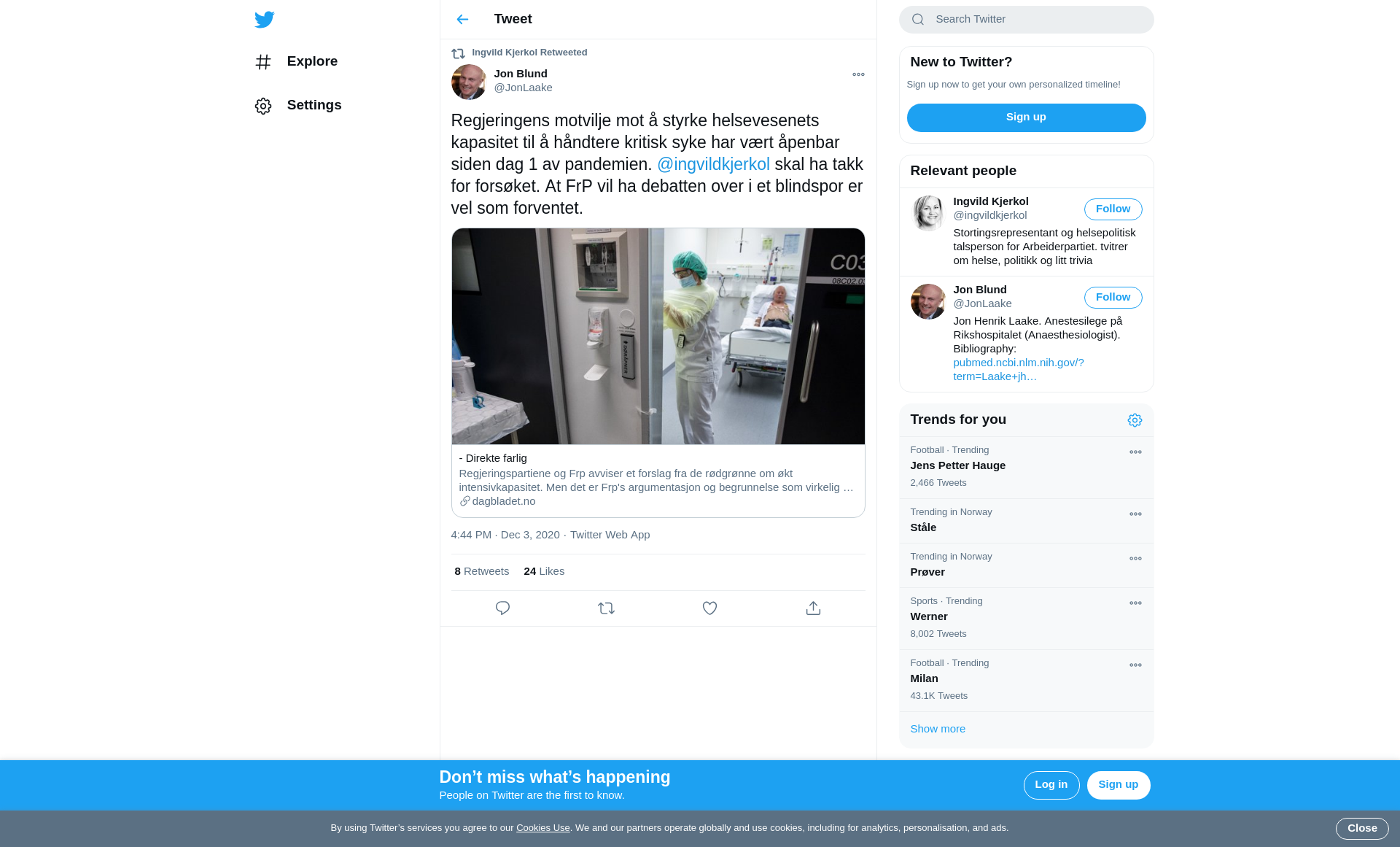Image resolution: width=1400 pixels, height=847 pixels.
Task: Click Sign up on the bottom banner
Action: click(1119, 785)
